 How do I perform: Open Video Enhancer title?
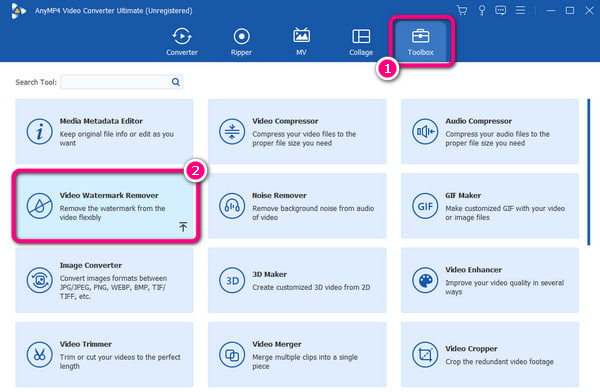[x=473, y=270]
